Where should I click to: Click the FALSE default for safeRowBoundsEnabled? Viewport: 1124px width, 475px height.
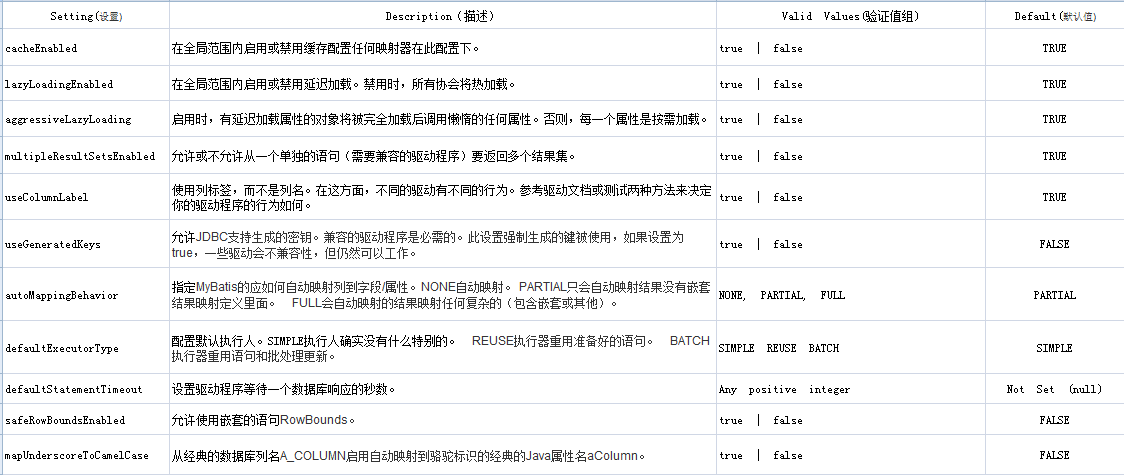pos(1054,421)
